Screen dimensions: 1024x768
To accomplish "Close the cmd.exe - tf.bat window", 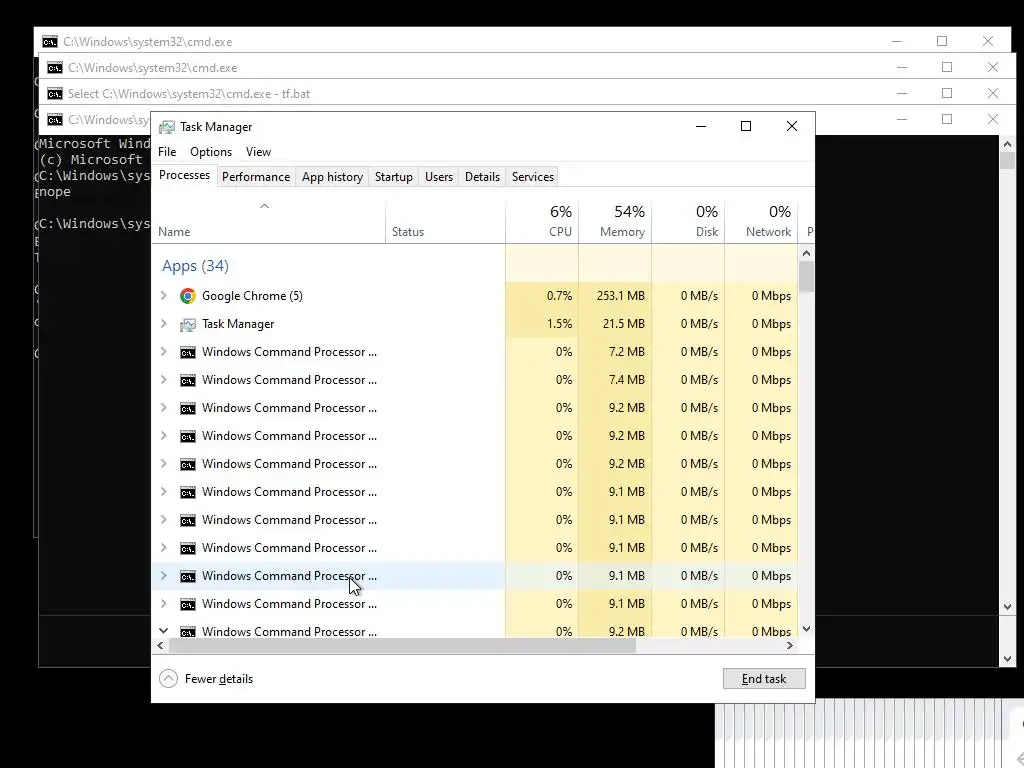I will [x=993, y=93].
